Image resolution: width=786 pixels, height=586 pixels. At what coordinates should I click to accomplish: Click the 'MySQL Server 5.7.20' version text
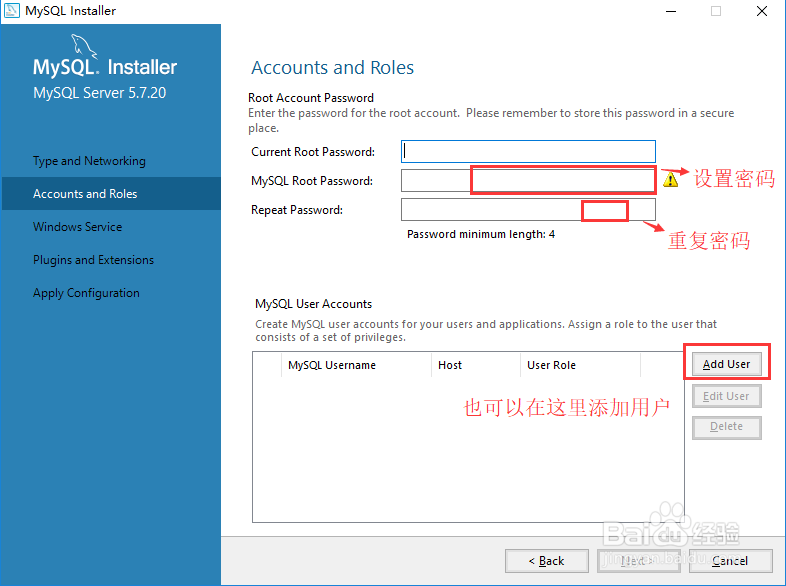[x=99, y=93]
